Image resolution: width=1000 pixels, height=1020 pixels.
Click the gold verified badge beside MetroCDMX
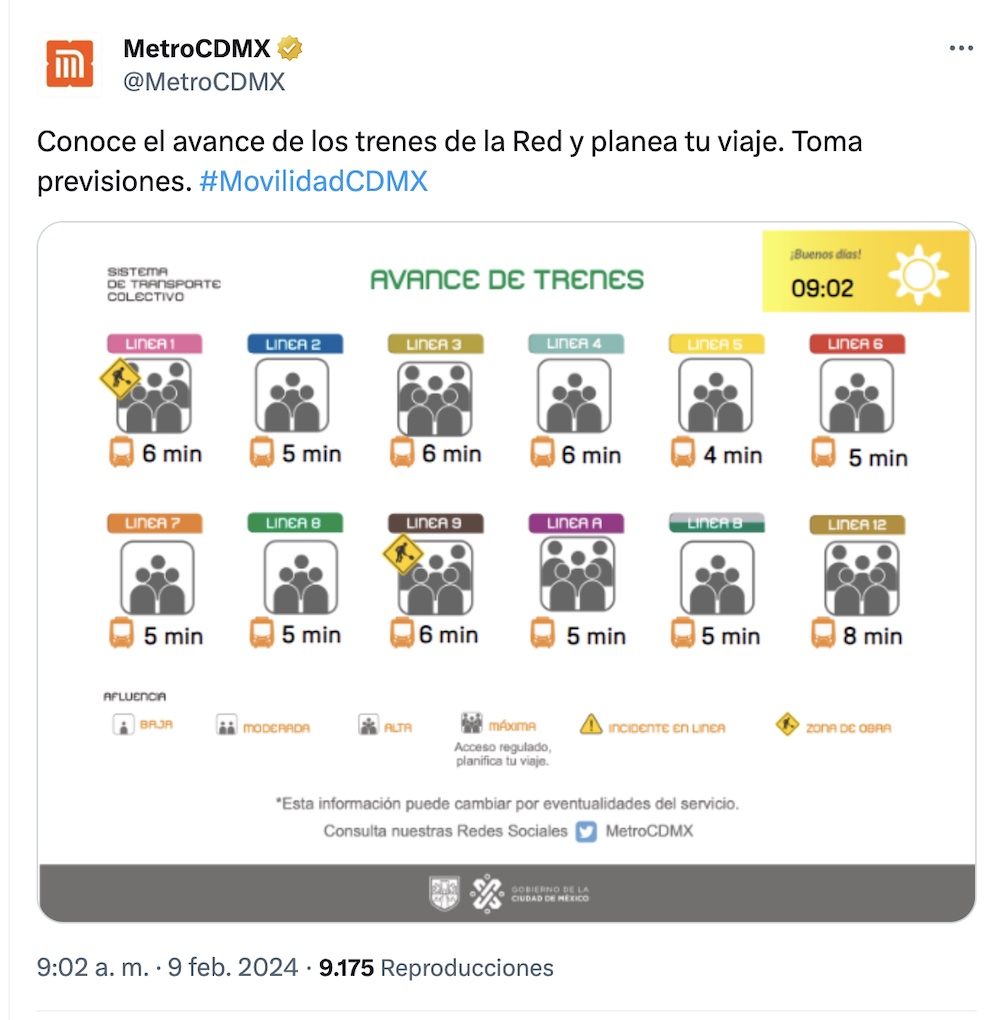291,48
